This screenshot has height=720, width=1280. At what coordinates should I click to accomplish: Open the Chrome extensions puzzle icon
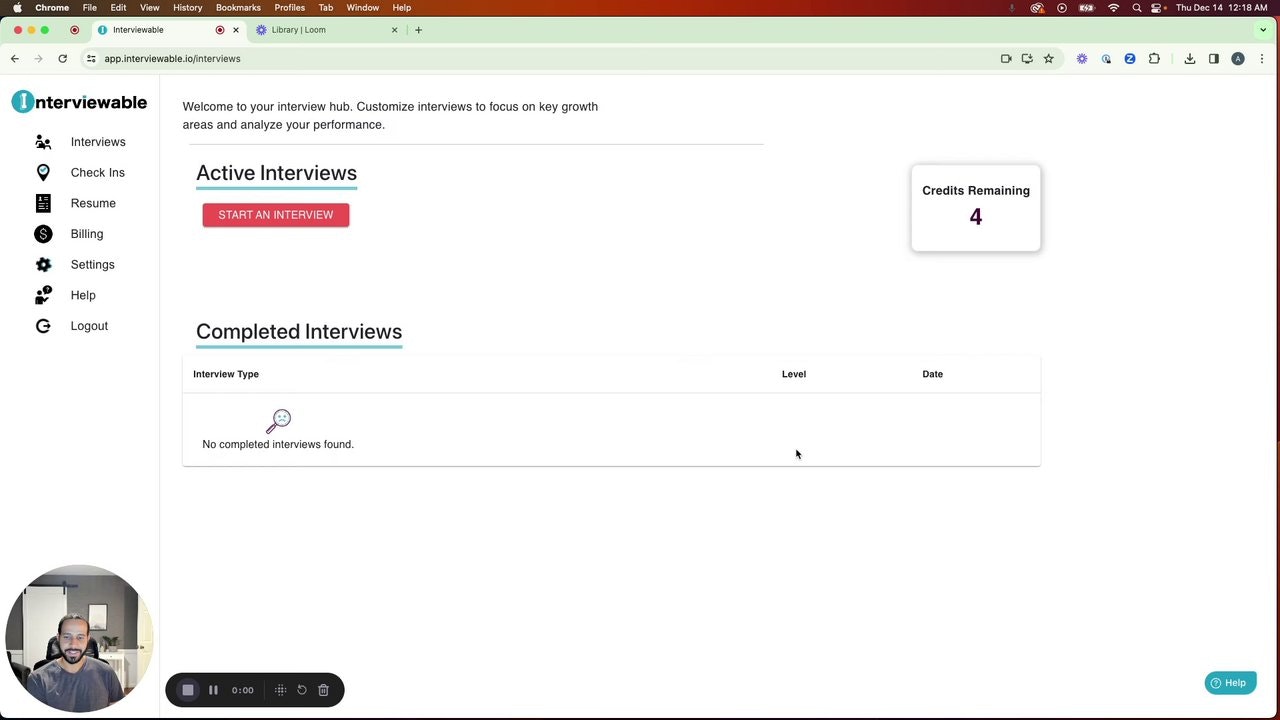1154,58
